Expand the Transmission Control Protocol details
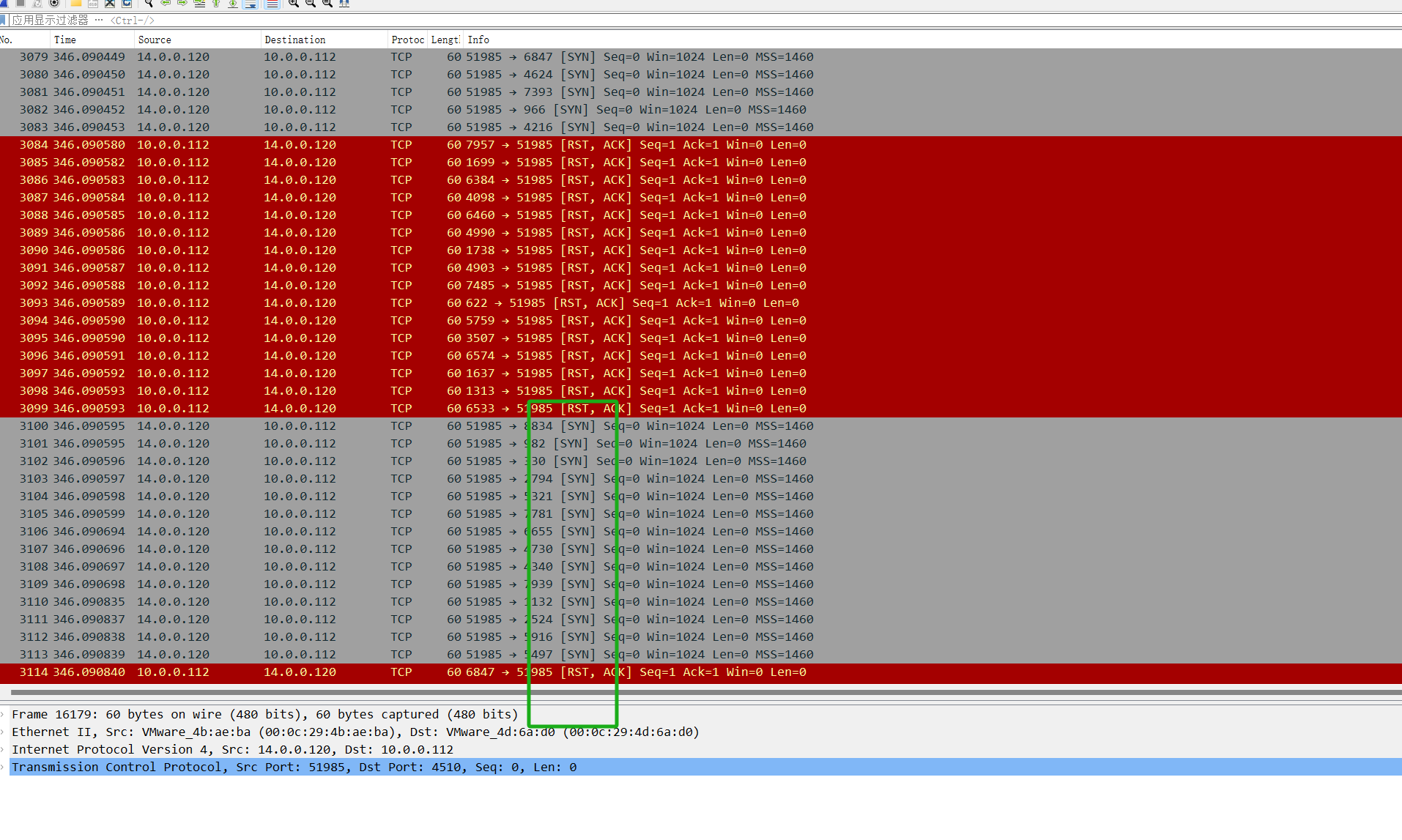This screenshot has height=840, width=1402. tap(3, 767)
